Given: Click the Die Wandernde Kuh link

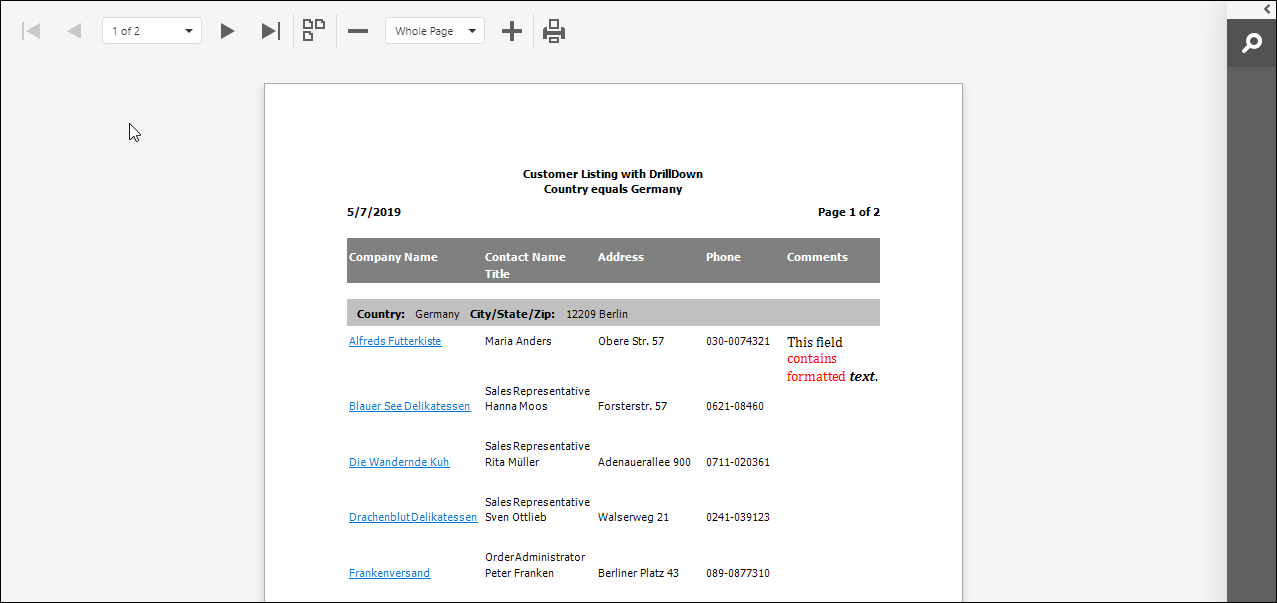Looking at the screenshot, I should (399, 462).
